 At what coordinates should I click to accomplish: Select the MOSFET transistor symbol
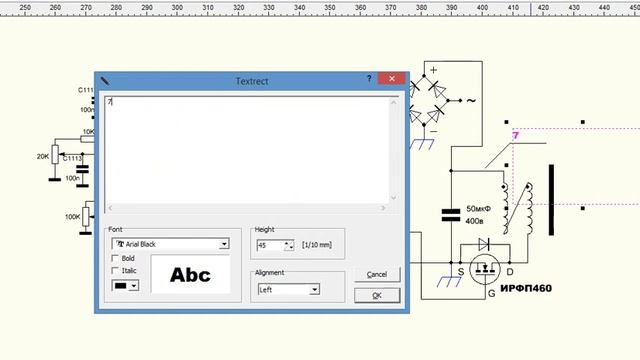(x=484, y=269)
